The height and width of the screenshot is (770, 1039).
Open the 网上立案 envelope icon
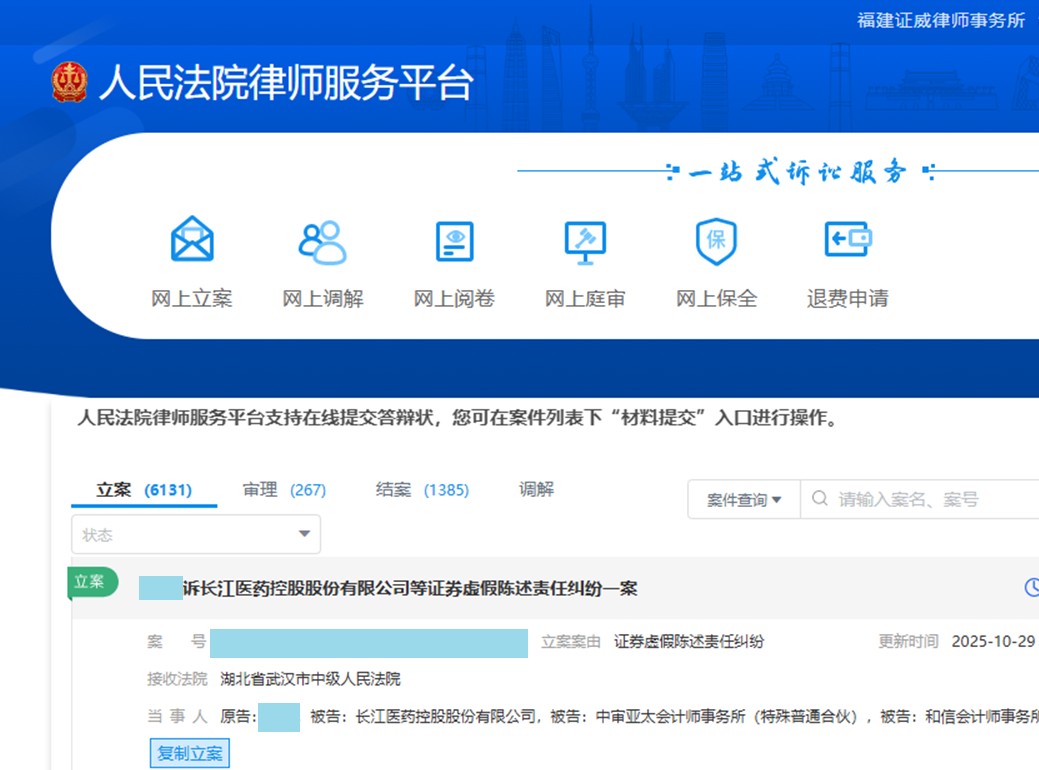[x=192, y=240]
